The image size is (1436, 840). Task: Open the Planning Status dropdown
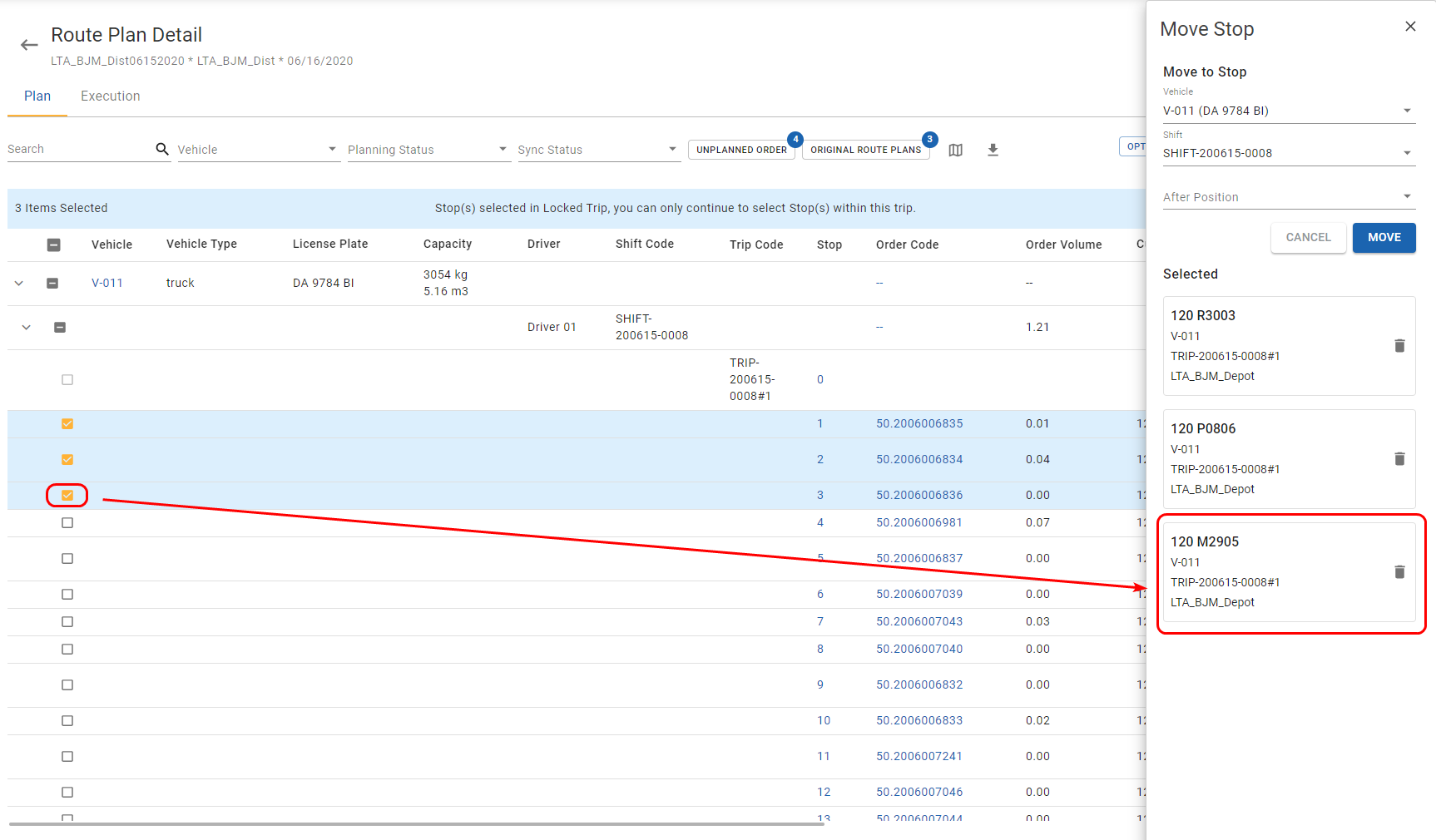(x=428, y=150)
